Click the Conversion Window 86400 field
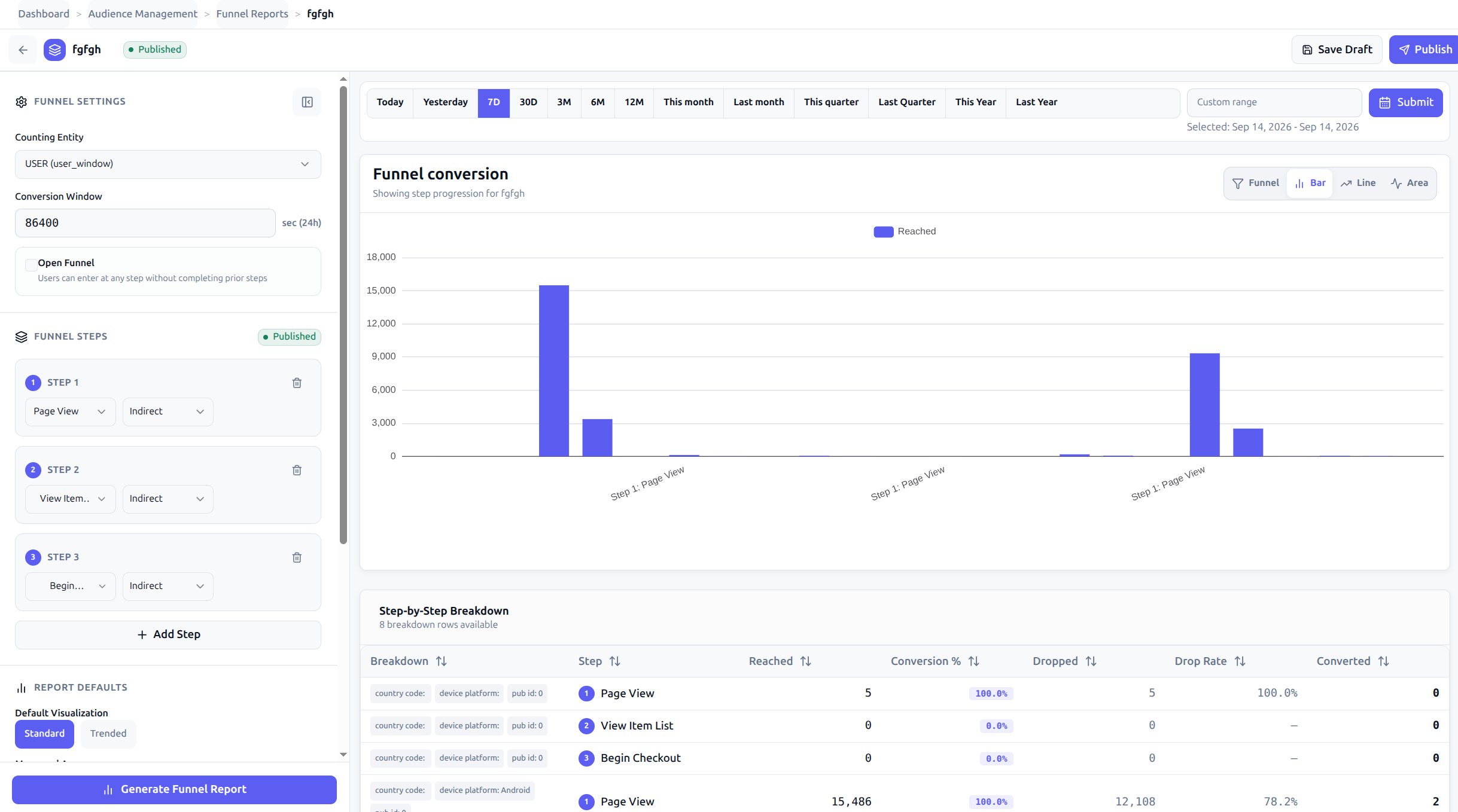 [x=145, y=223]
